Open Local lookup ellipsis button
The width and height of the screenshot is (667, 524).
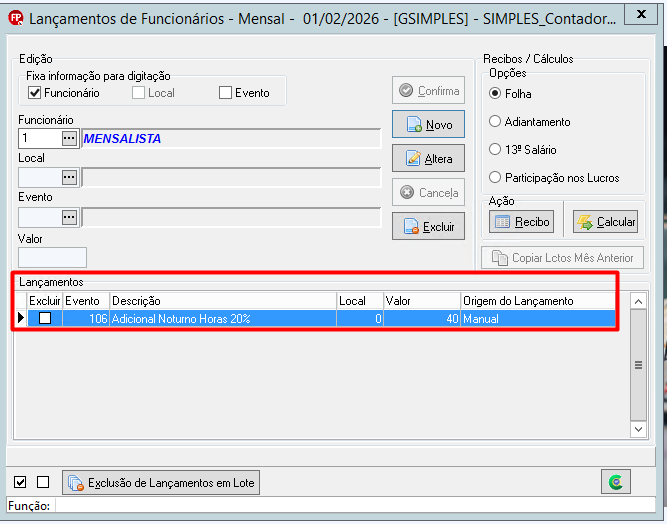69,177
